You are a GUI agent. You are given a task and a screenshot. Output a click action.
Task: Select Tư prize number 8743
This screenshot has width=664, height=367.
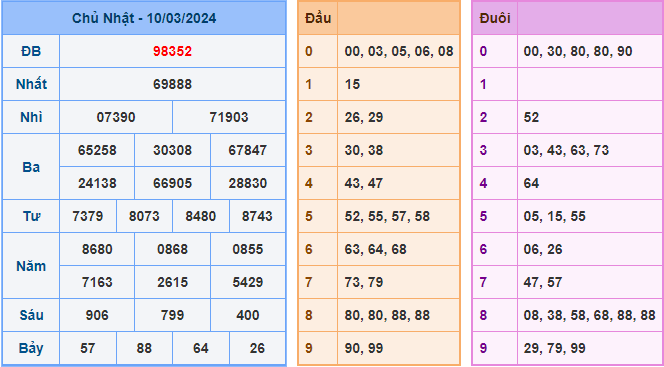(257, 216)
